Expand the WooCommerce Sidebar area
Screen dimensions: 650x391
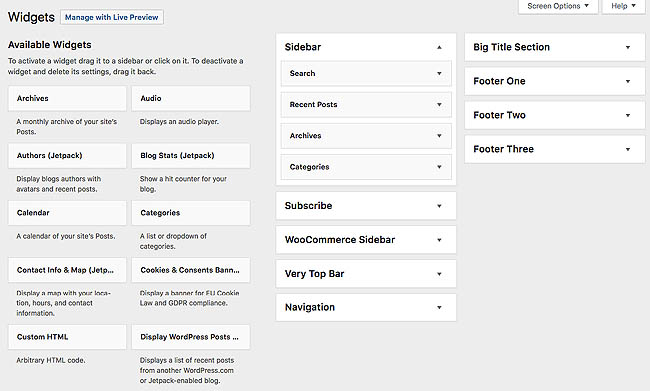pyautogui.click(x=366, y=240)
